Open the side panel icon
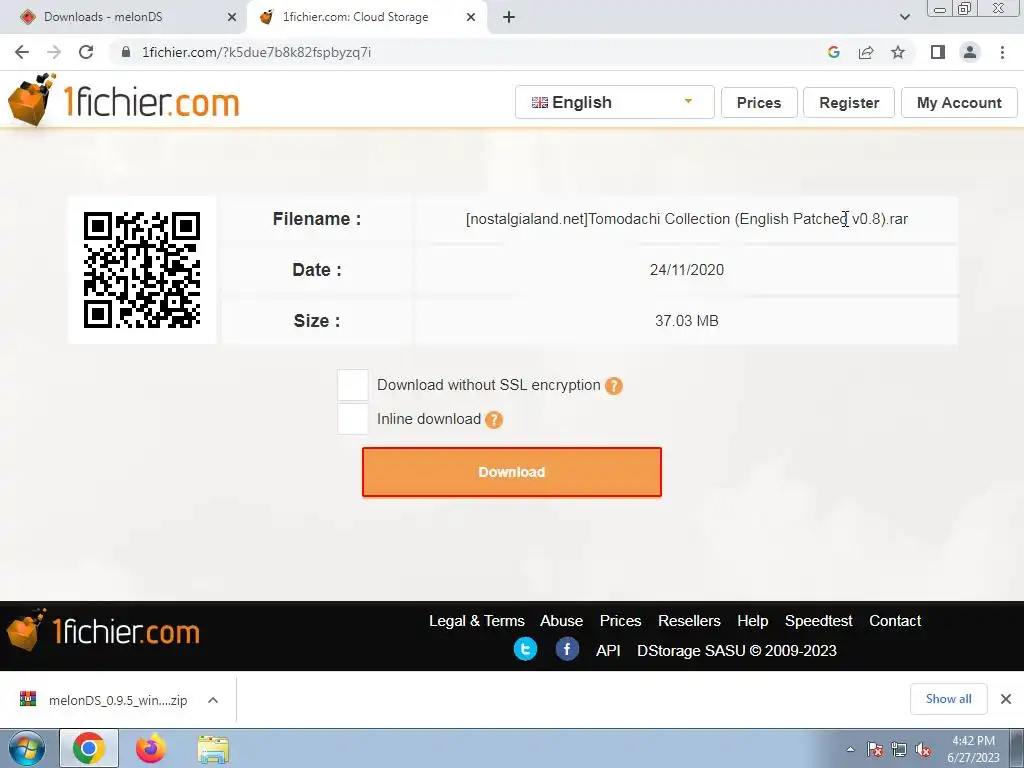The image size is (1024, 768). [x=938, y=52]
